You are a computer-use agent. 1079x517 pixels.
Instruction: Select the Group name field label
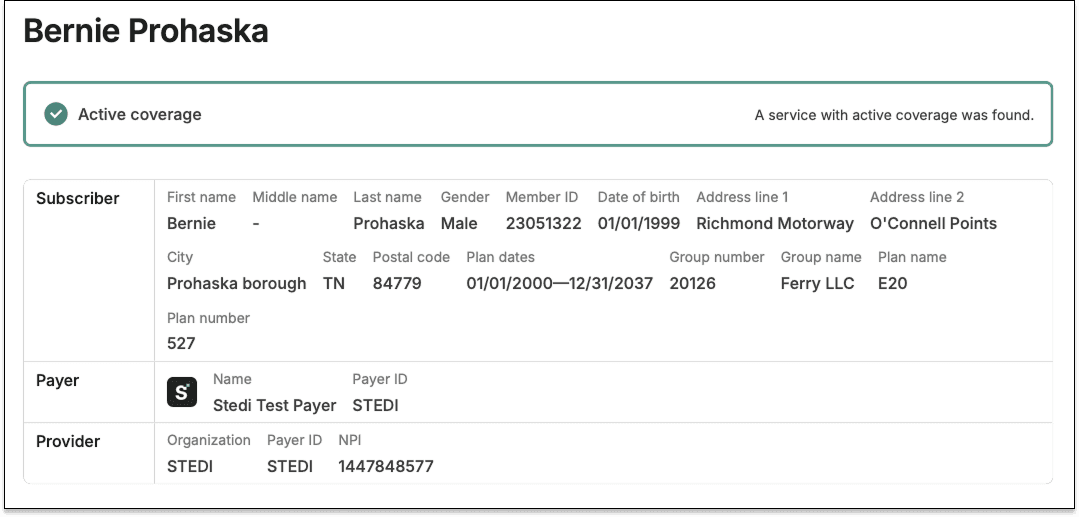pos(821,257)
